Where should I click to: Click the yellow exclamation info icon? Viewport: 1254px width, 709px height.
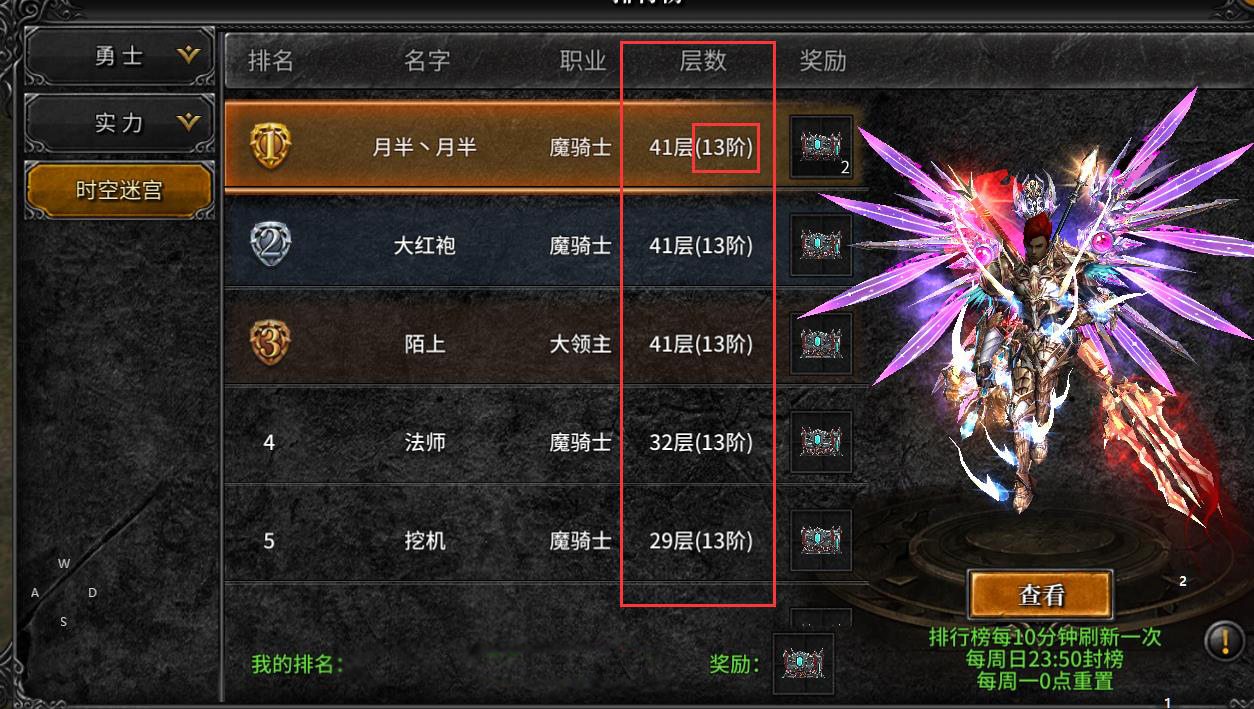click(x=1224, y=640)
